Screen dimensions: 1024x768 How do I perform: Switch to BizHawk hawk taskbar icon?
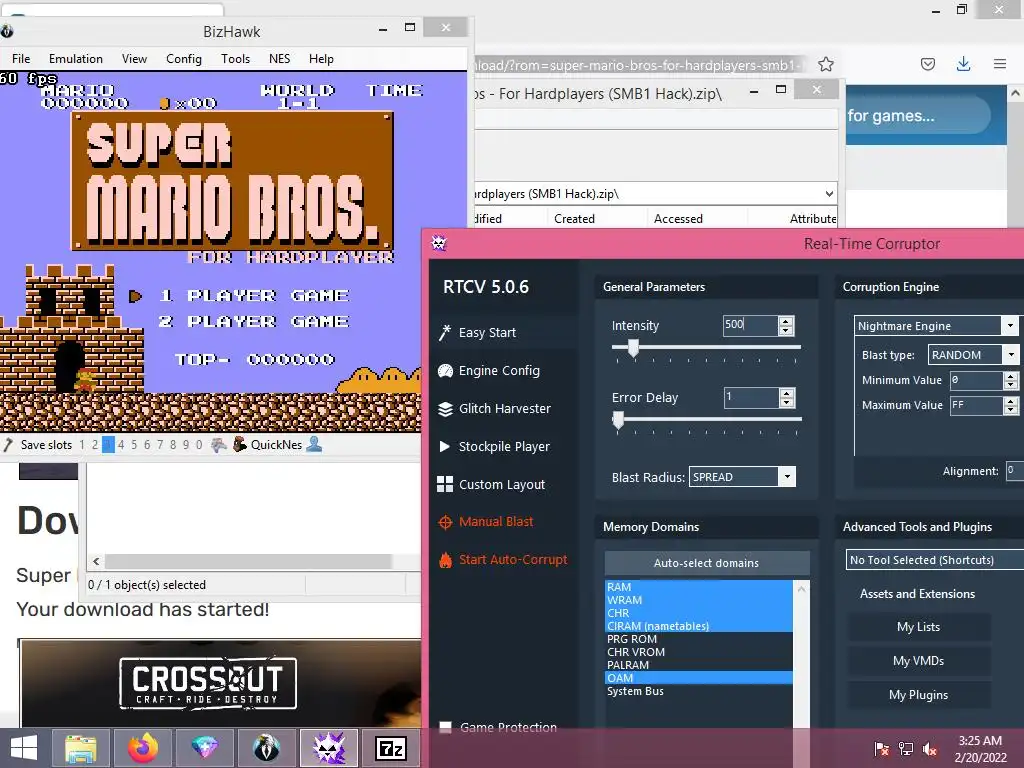coord(266,748)
